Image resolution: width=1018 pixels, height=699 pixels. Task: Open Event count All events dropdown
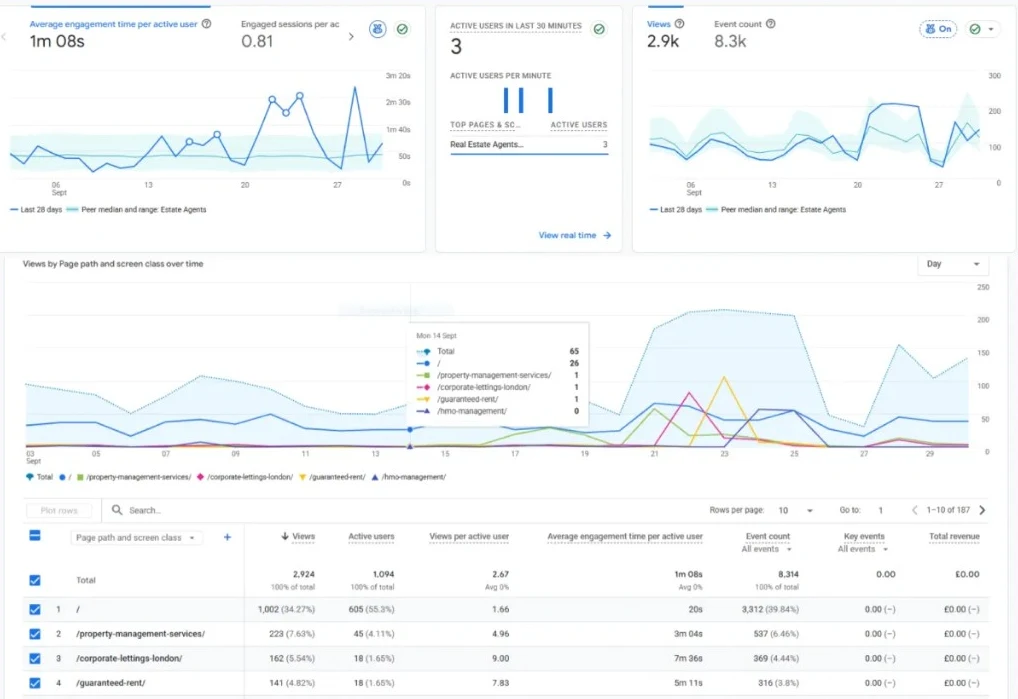click(767, 549)
